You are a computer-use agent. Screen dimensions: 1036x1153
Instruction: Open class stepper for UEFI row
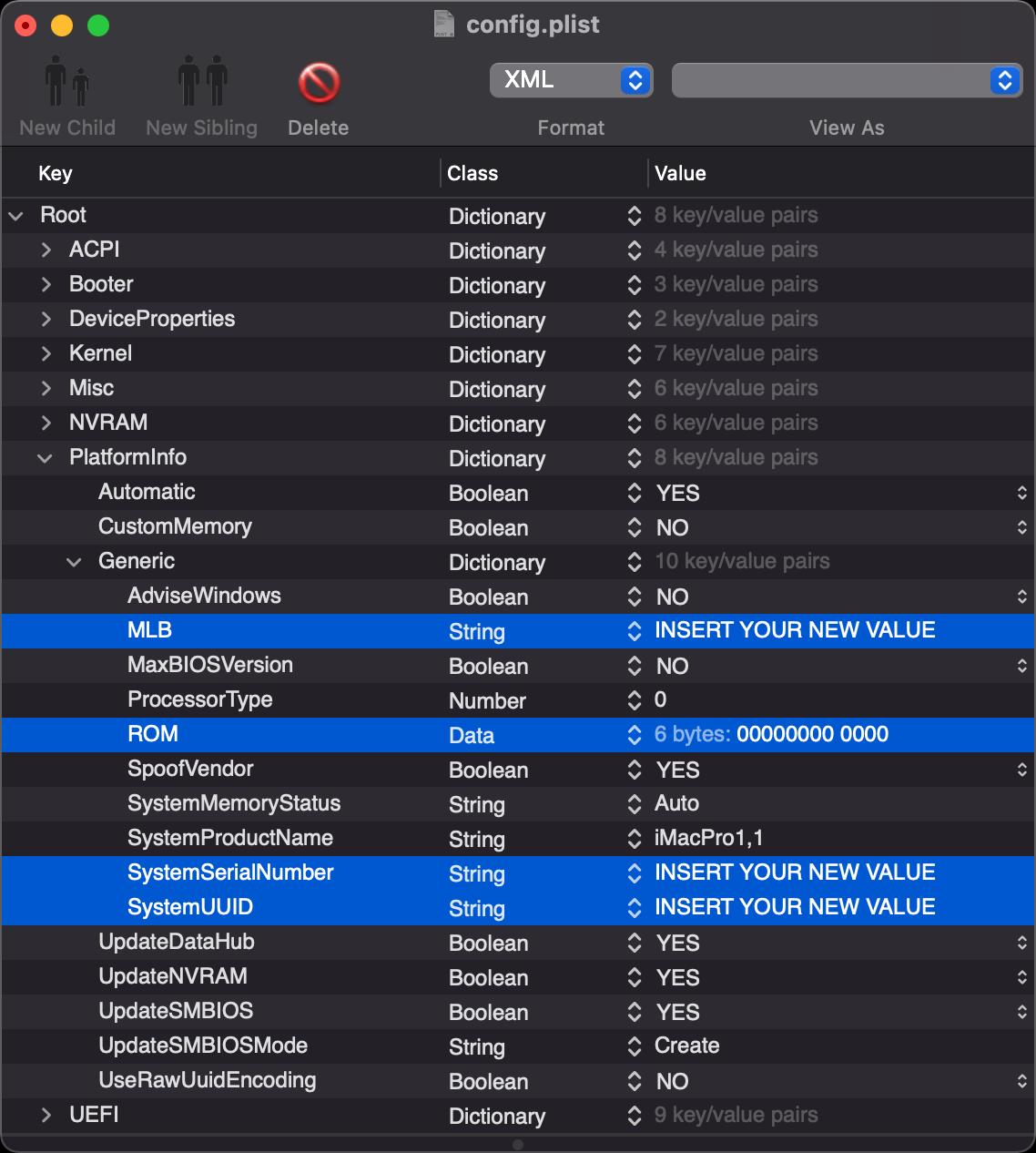coord(635,1116)
